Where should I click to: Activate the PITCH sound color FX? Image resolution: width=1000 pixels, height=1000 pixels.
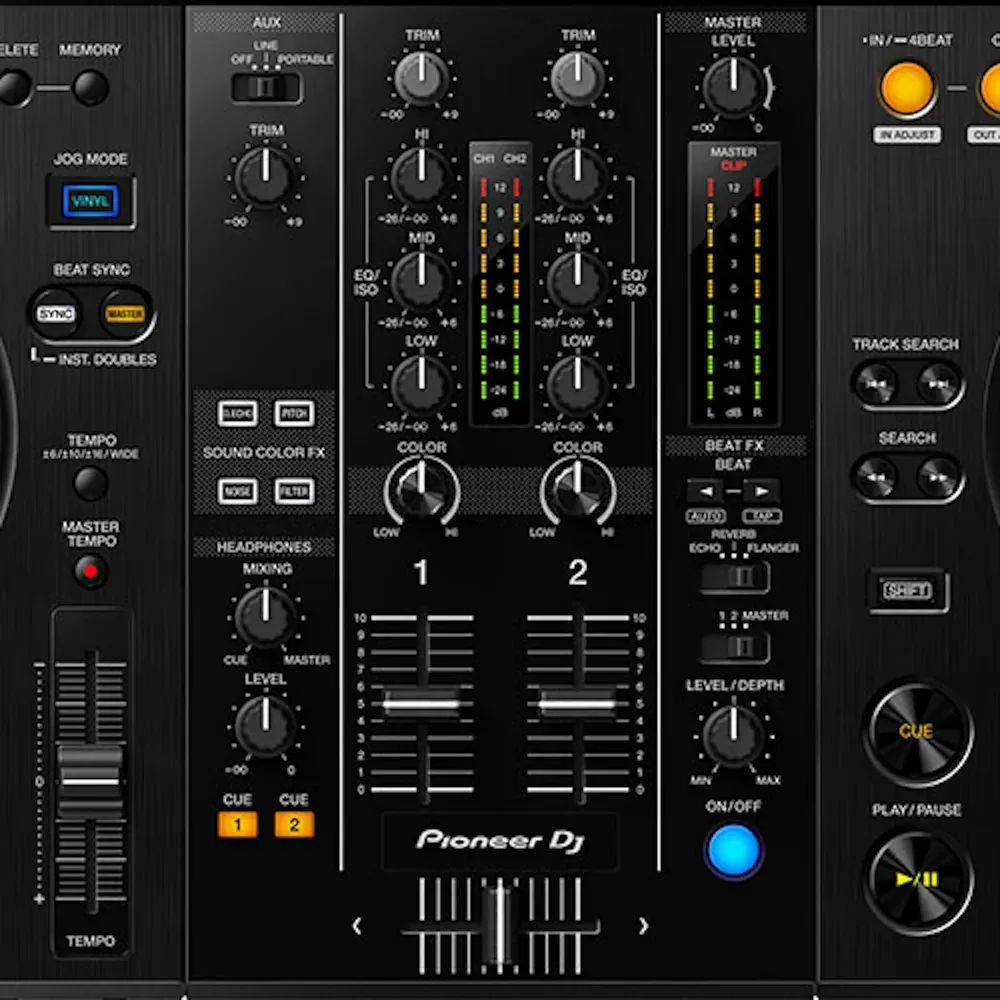pos(294,413)
